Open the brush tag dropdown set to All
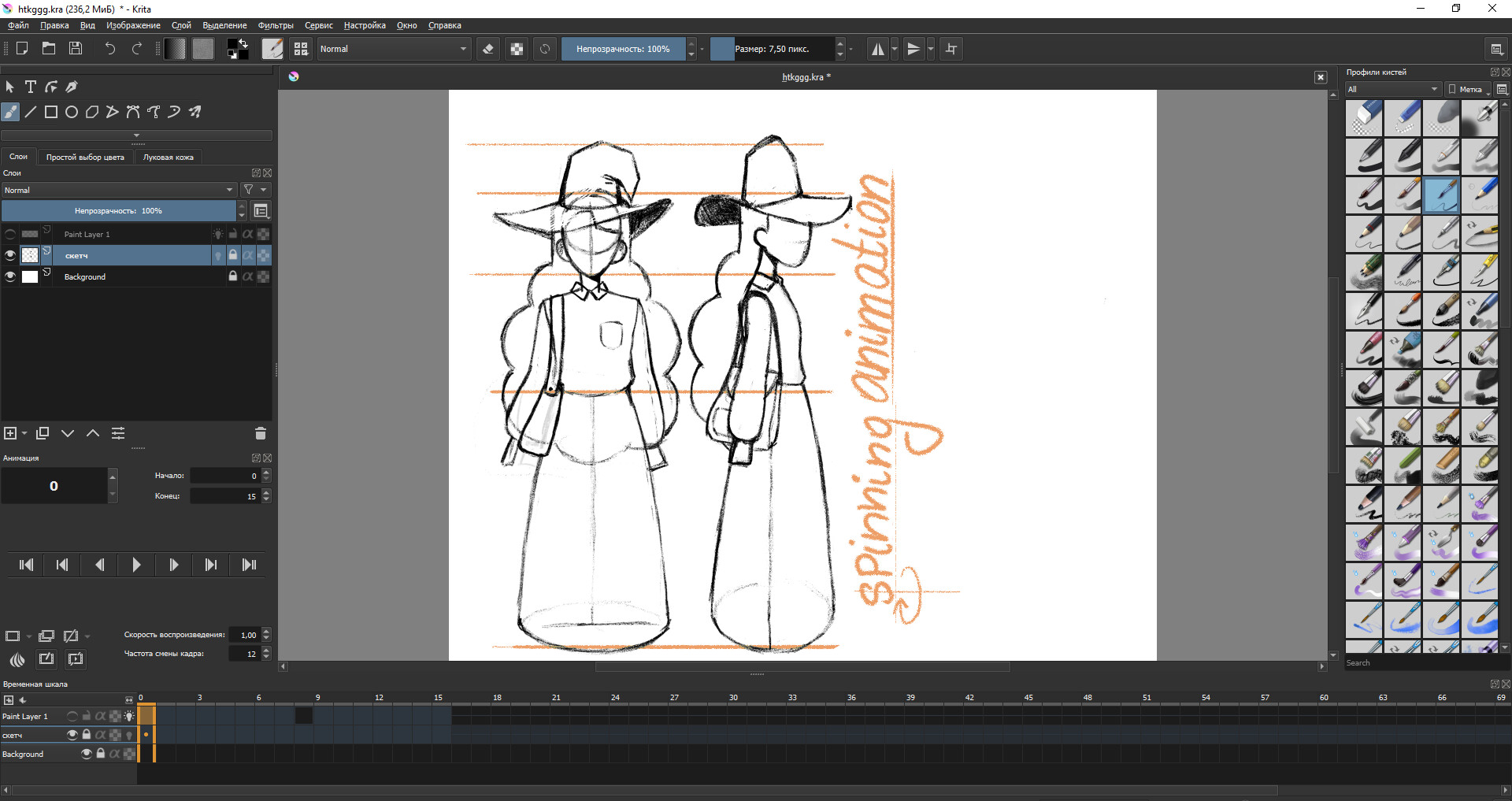This screenshot has width=1512, height=801. click(1390, 89)
